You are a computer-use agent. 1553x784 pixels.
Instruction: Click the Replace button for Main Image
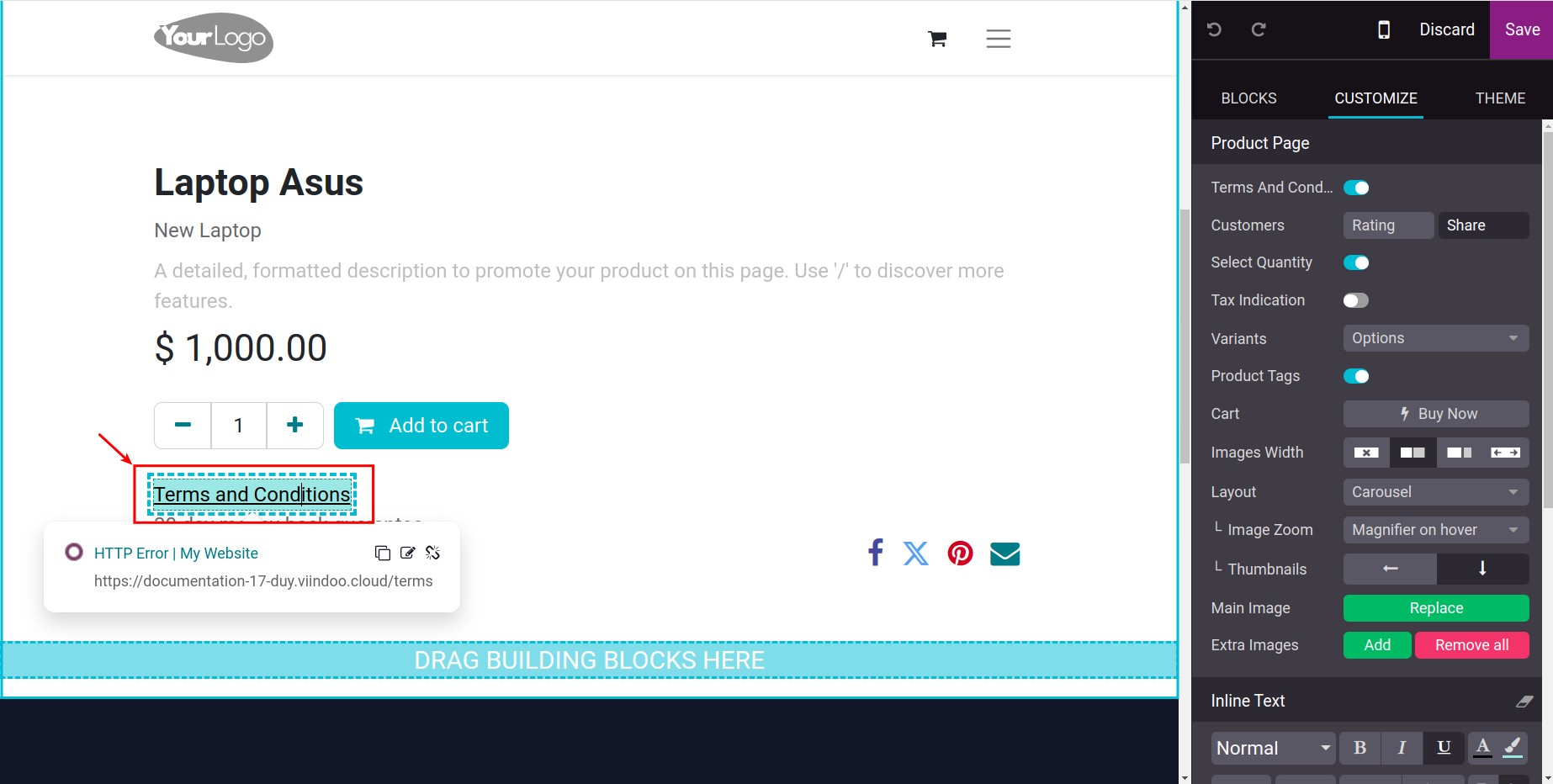(x=1435, y=607)
